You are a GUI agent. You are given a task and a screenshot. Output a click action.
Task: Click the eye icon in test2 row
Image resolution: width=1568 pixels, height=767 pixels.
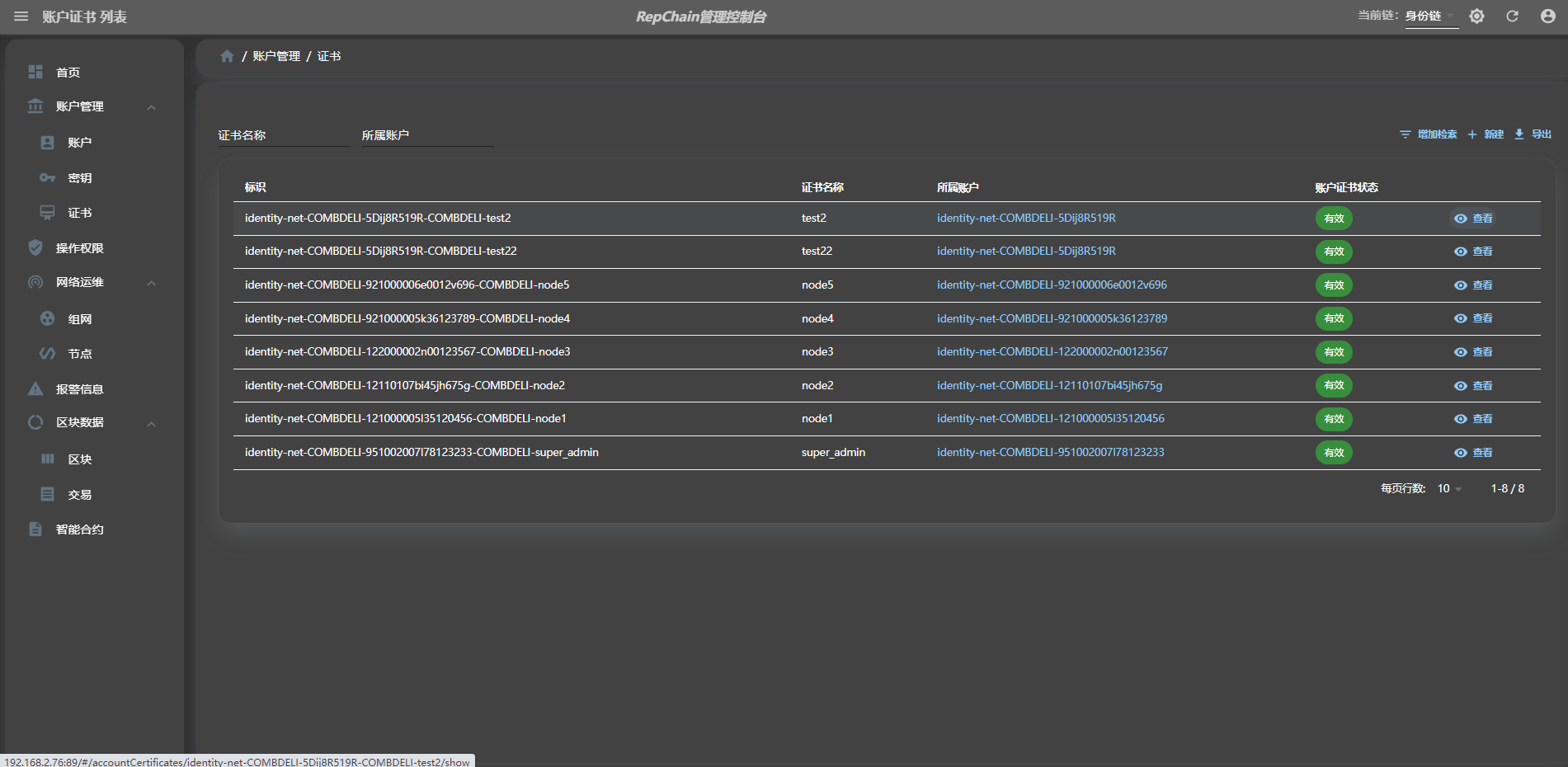(x=1461, y=219)
